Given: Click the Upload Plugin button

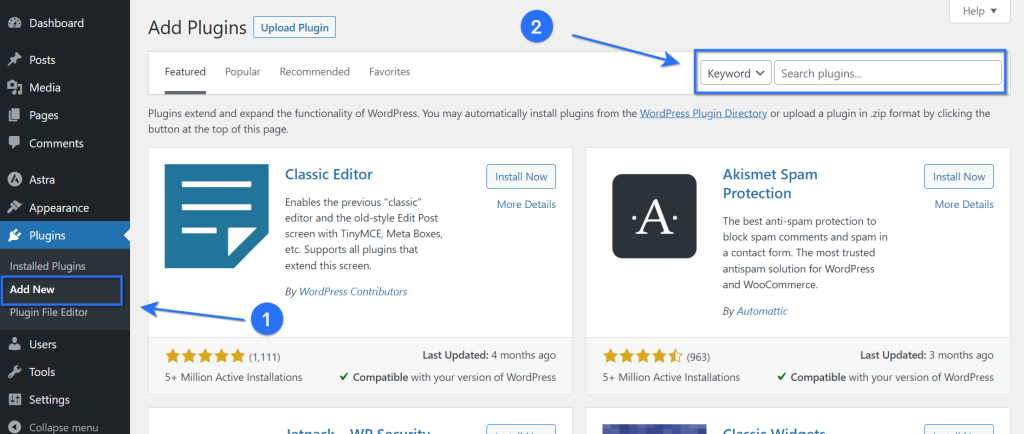Looking at the screenshot, I should [294, 28].
